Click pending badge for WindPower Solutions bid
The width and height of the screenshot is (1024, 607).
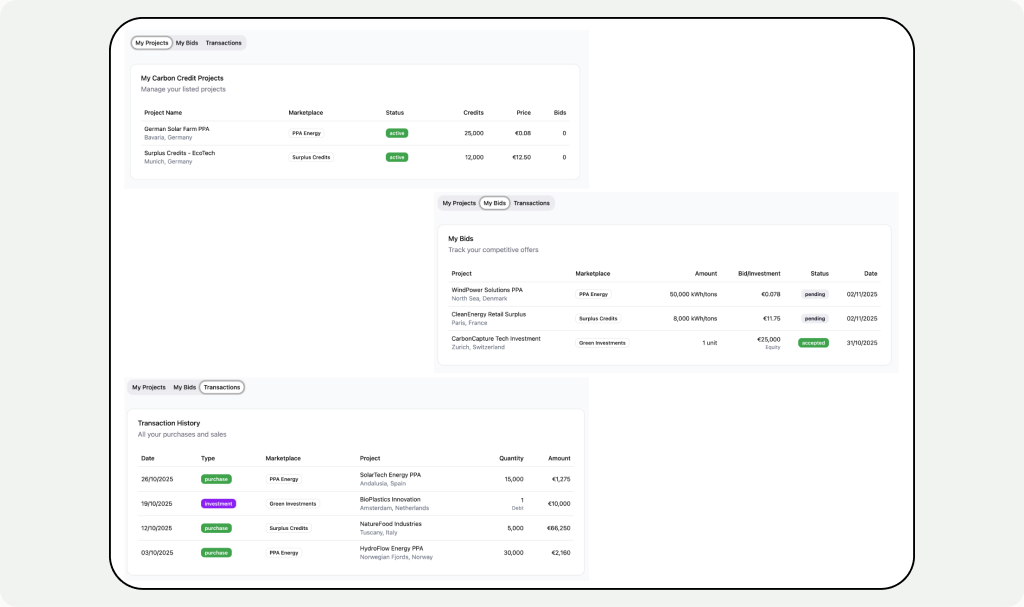pos(815,295)
